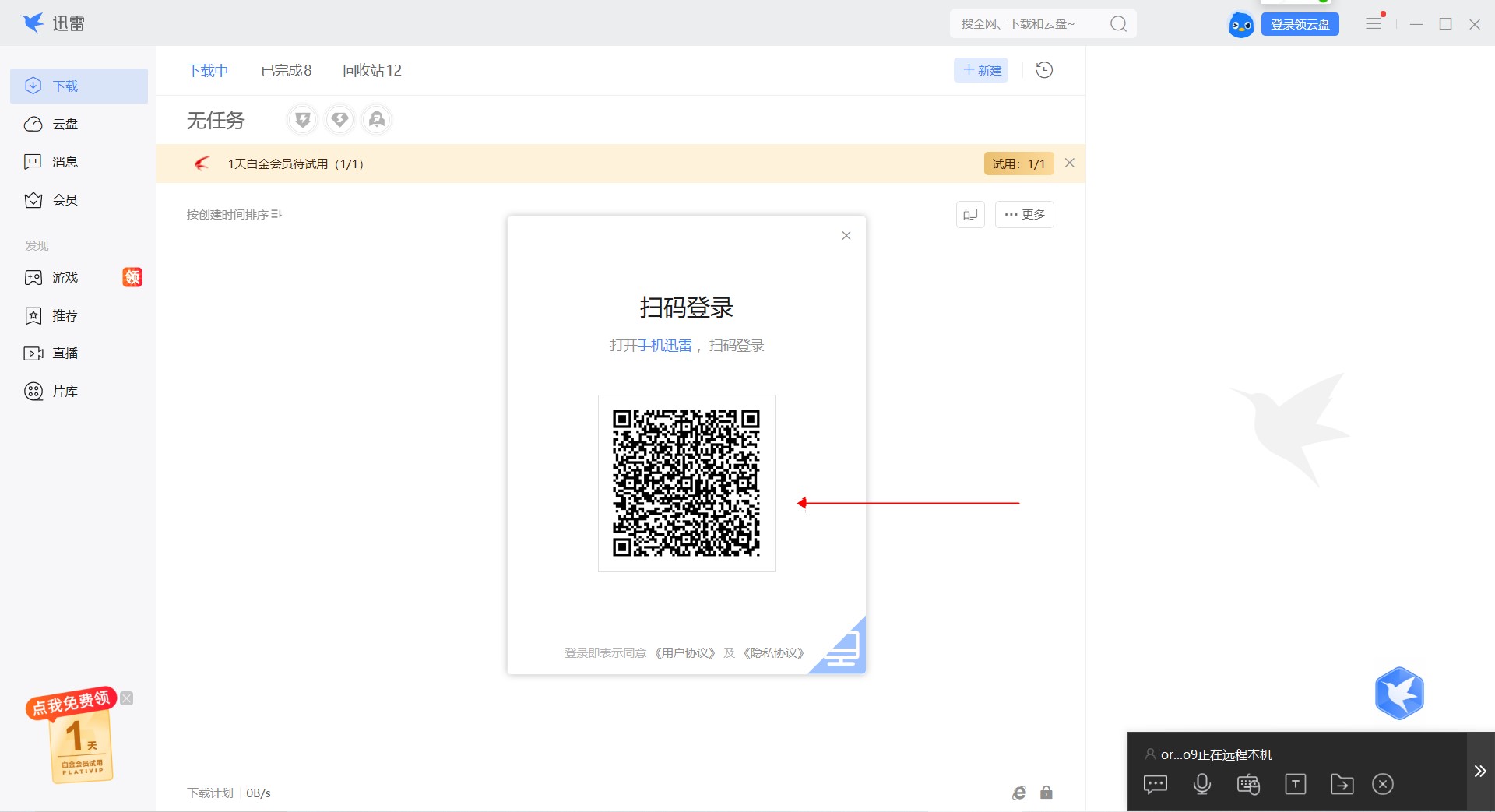Open the 游戏 games section

pos(79,277)
